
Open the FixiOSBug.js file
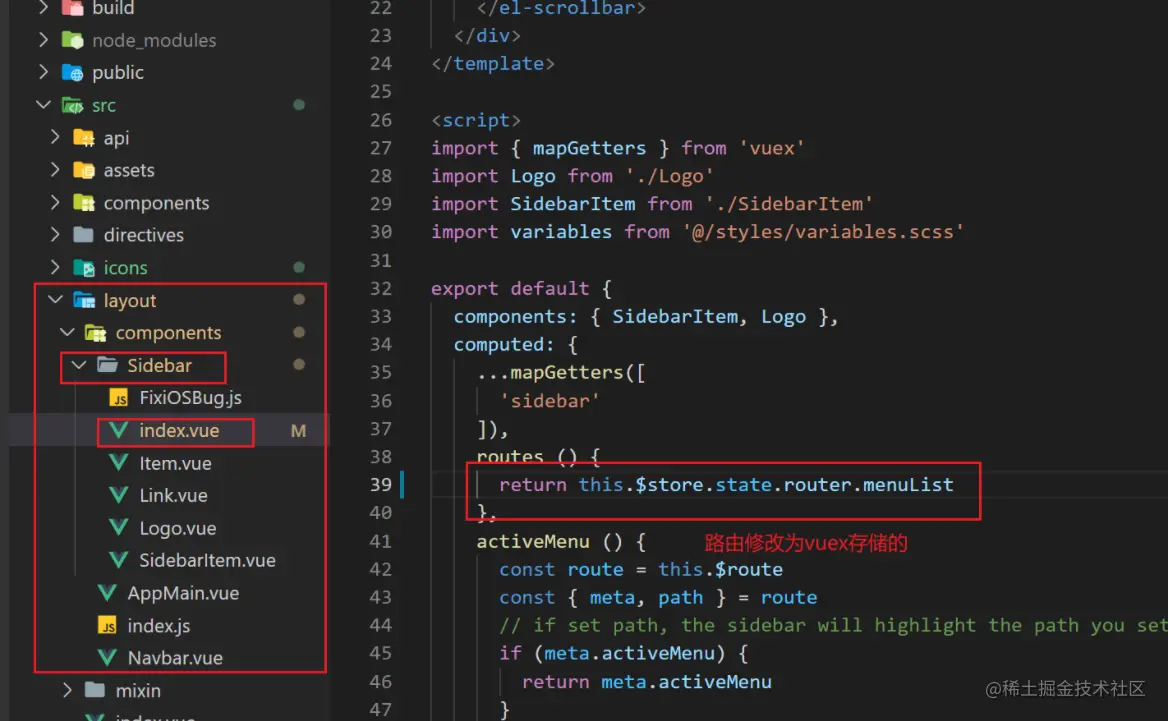coord(190,398)
